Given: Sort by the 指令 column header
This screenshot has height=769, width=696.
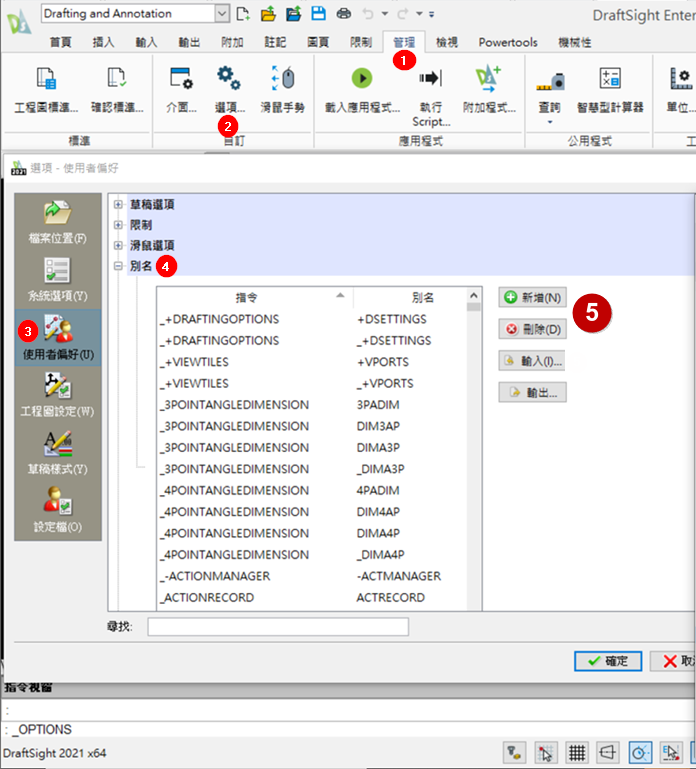Looking at the screenshot, I should click(x=255, y=297).
